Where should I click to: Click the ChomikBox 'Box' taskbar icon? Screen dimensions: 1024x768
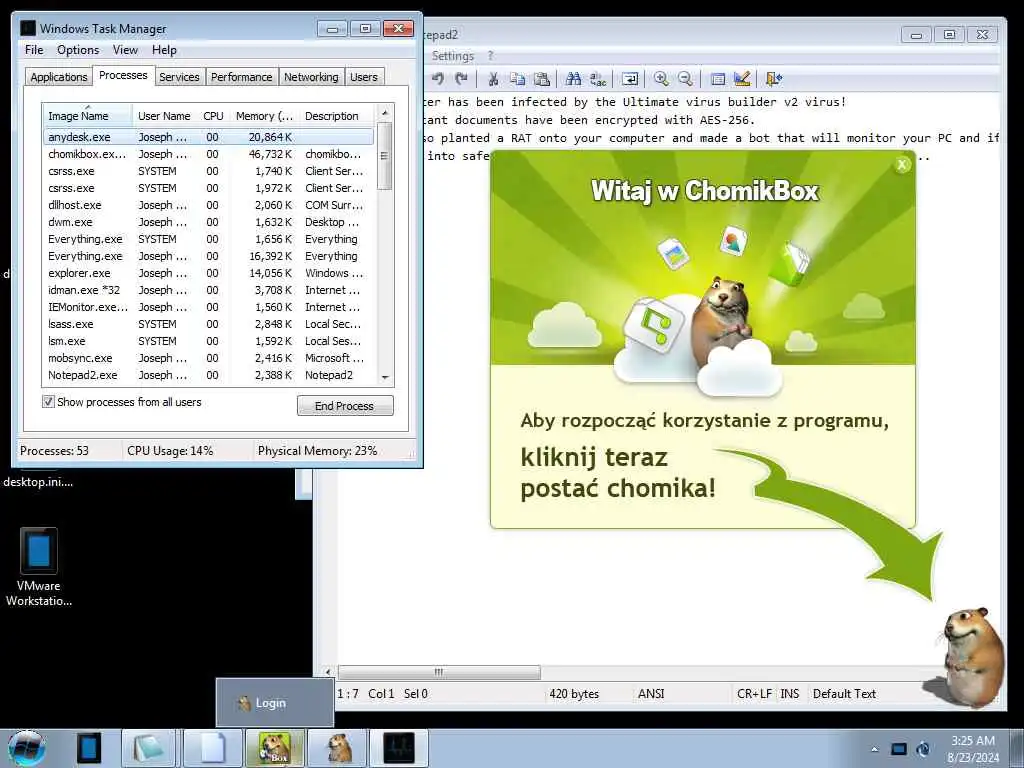click(x=274, y=748)
